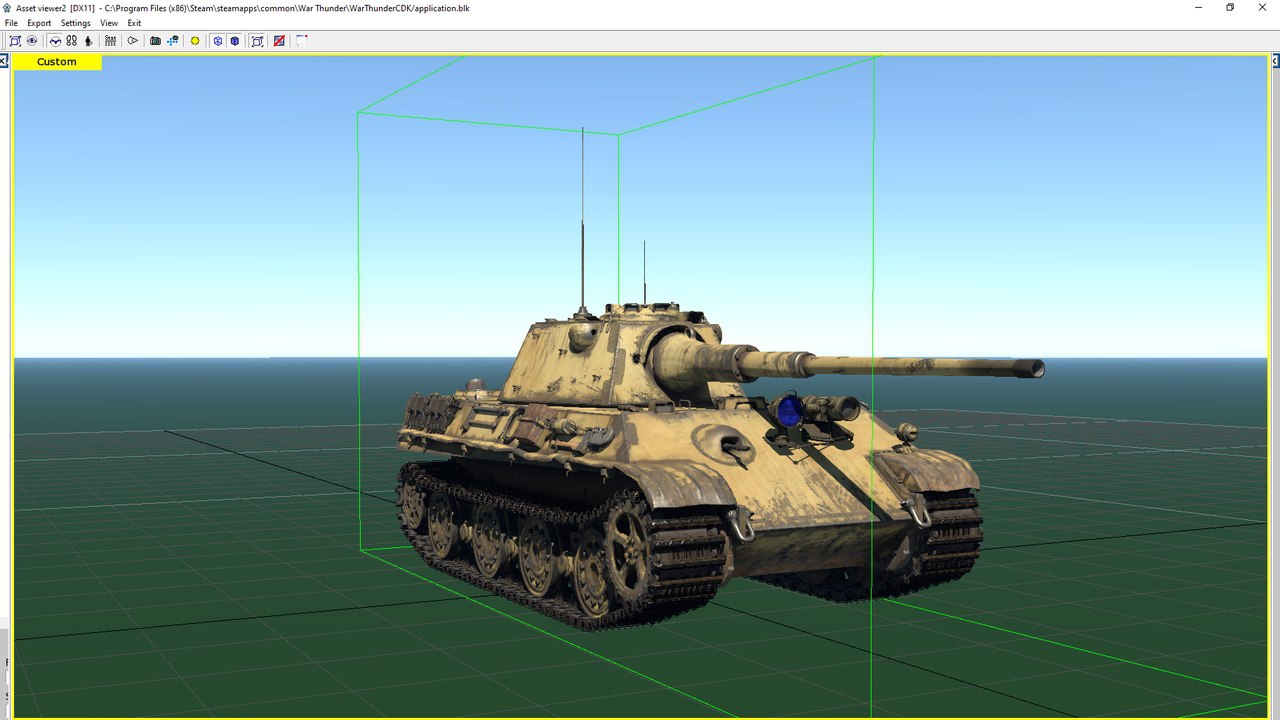This screenshot has width=1280, height=720.
Task: Minimize the Asset viewer2 window
Action: tap(1199, 7)
